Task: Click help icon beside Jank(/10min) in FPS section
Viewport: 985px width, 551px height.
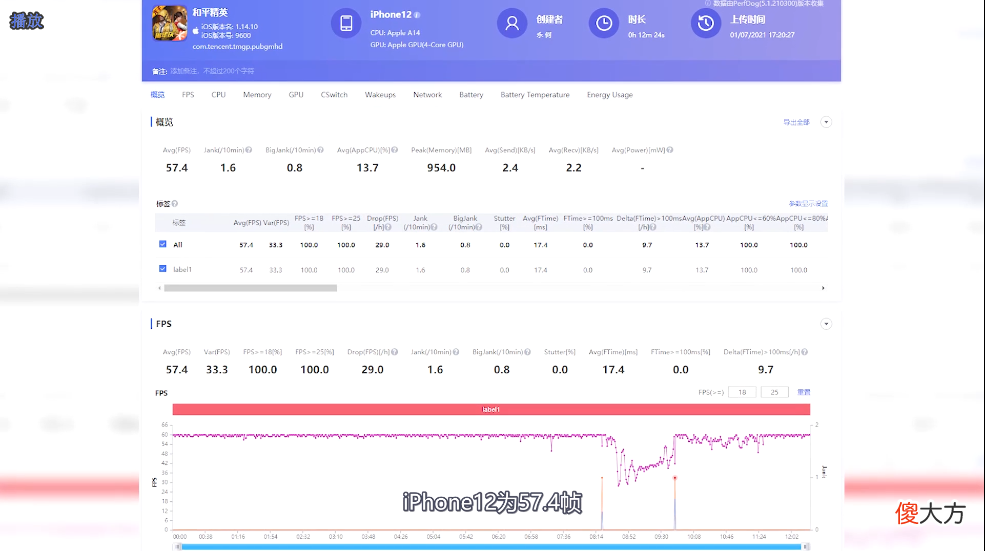Action: [456, 352]
